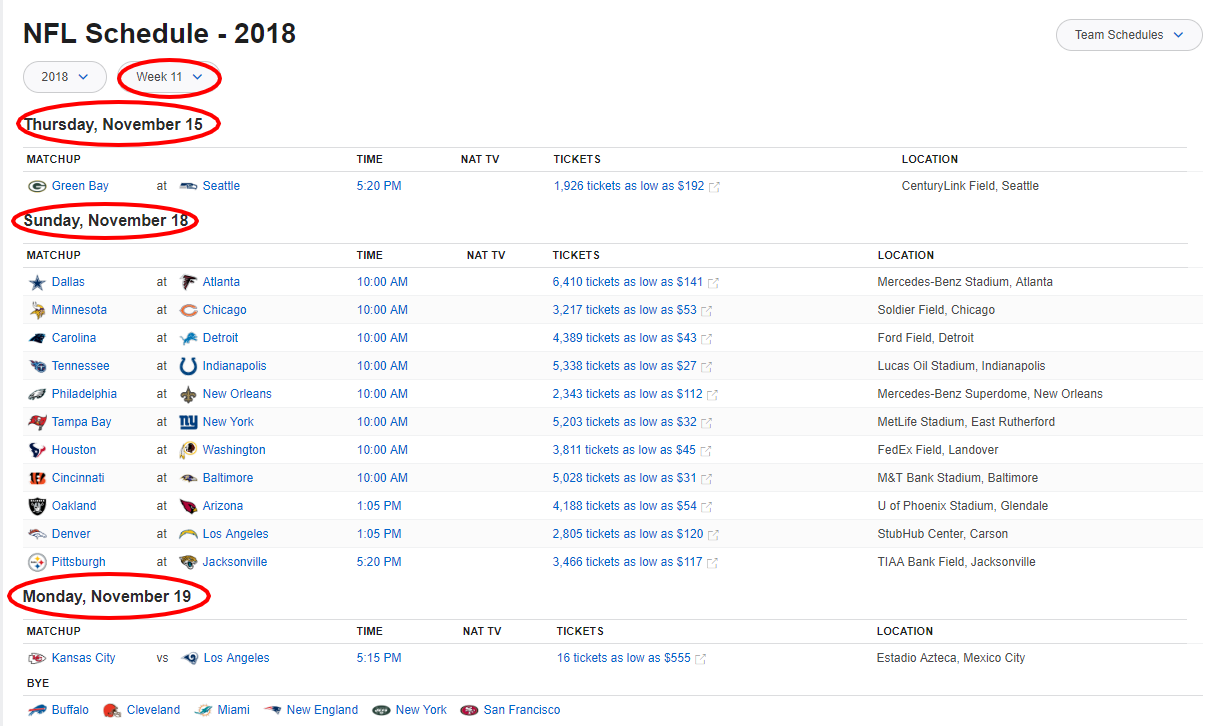
Task: Click the Dallas Cowboys star logo
Action: (37, 282)
